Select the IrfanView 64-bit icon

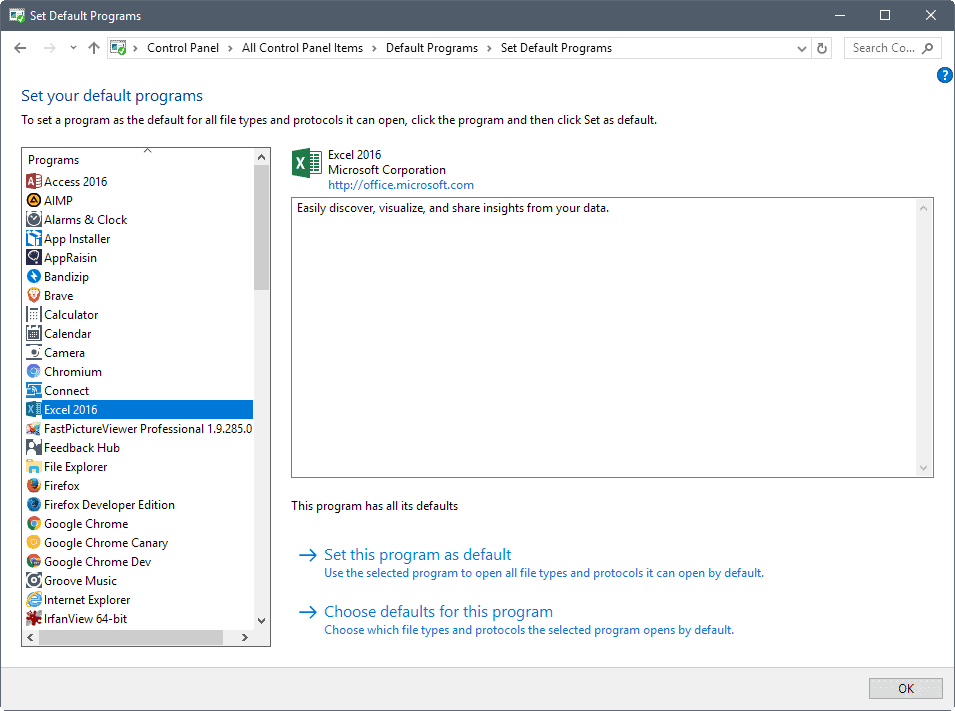tap(34, 618)
